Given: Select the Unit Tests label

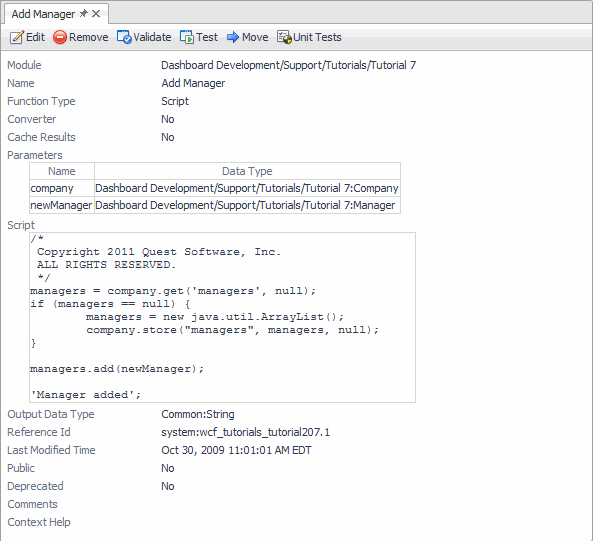Looking at the screenshot, I should [317, 37].
